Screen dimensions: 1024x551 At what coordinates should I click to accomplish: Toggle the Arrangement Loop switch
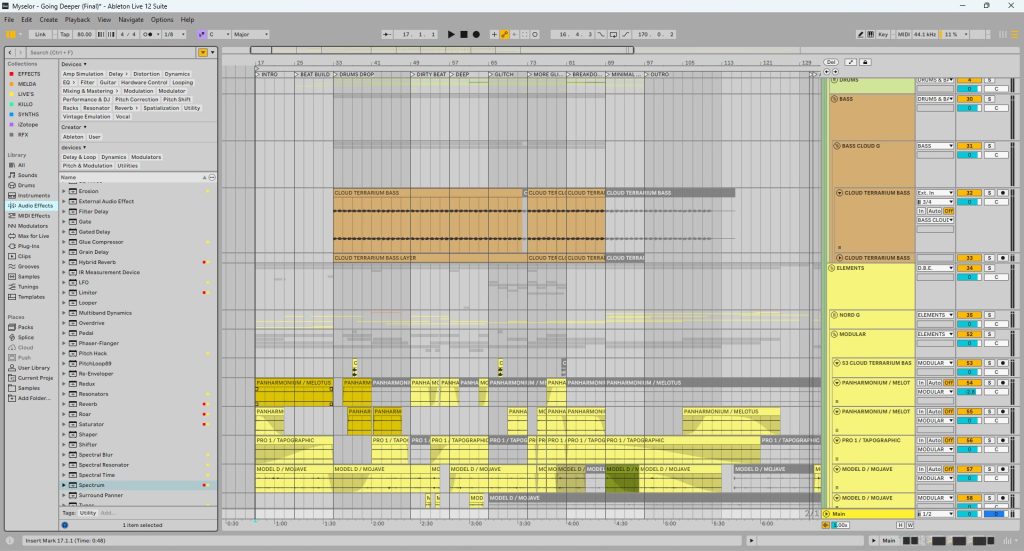(613, 34)
